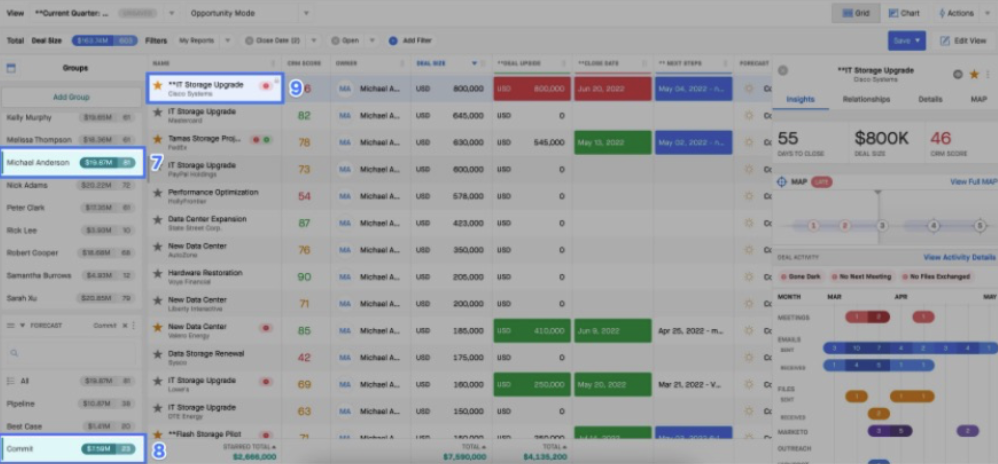Expand the Open filter dropdown arrow
This screenshot has height=464, width=998.
click(372, 41)
